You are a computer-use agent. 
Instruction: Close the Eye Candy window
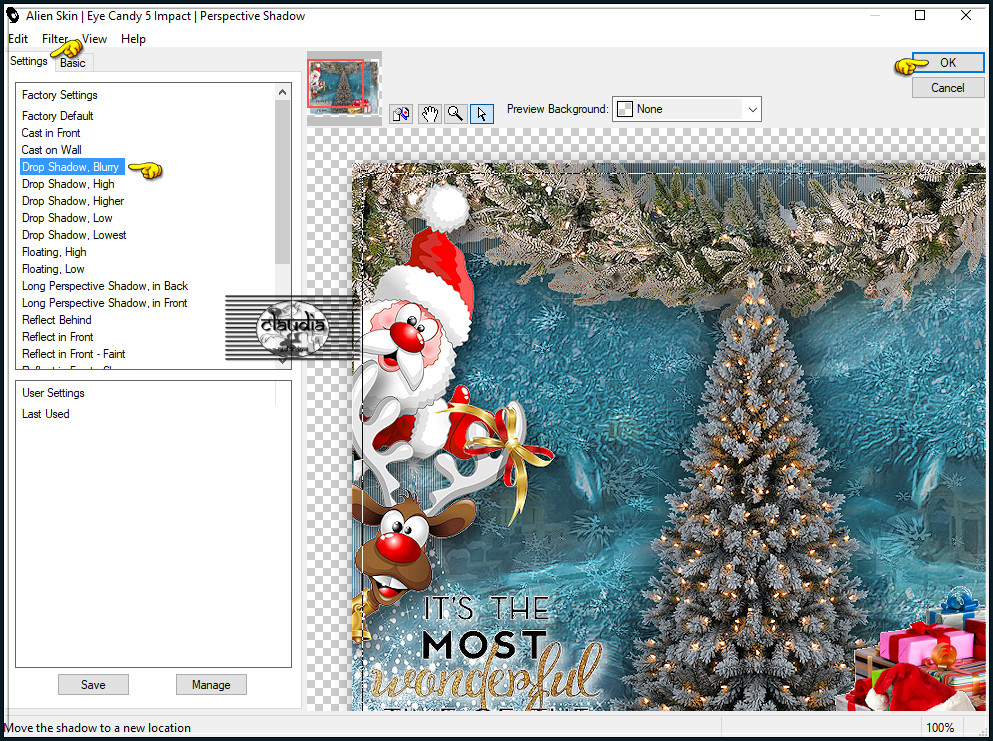pyautogui.click(x=966, y=15)
